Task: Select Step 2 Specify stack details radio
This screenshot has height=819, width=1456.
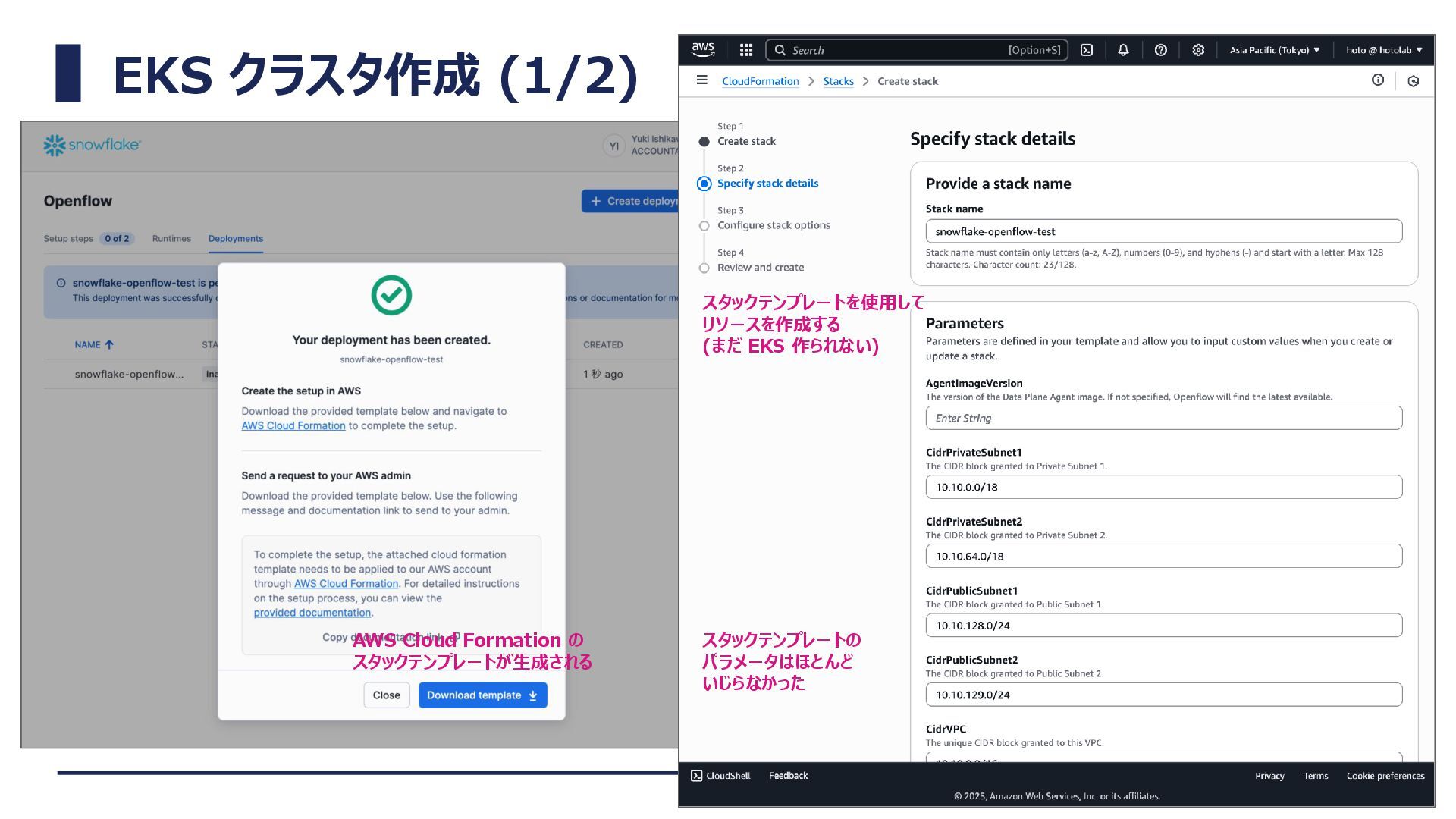Action: [x=704, y=184]
